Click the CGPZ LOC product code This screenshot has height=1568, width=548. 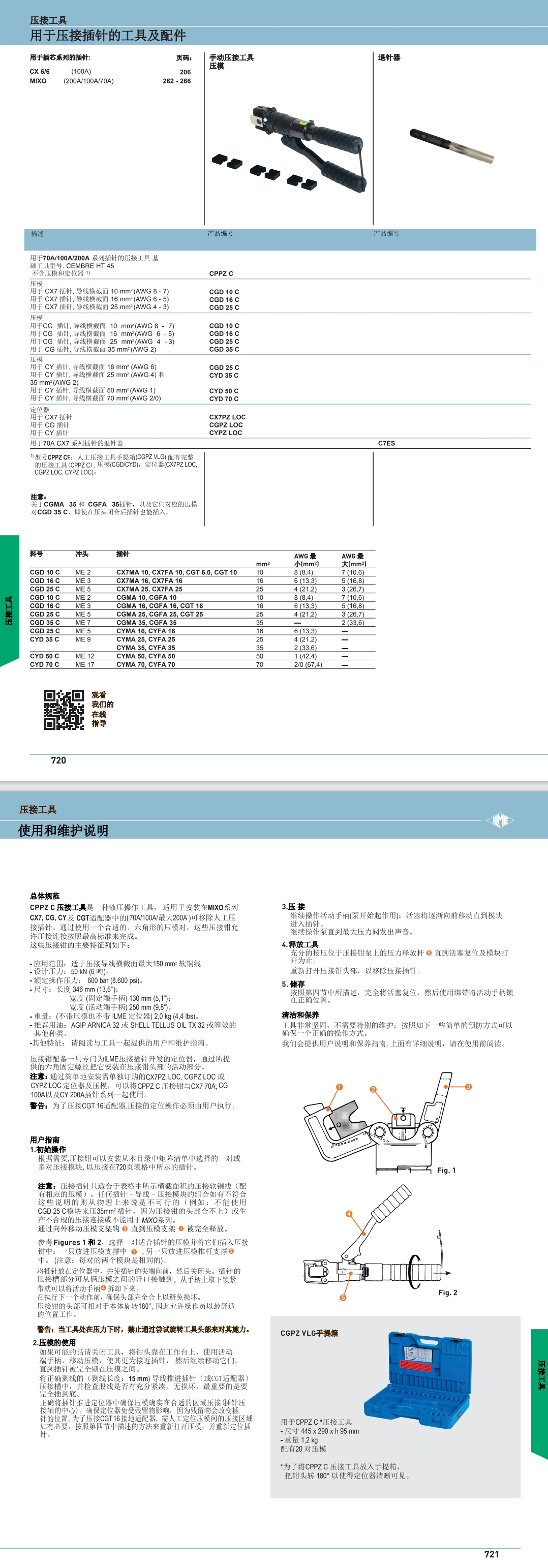pyautogui.click(x=226, y=425)
